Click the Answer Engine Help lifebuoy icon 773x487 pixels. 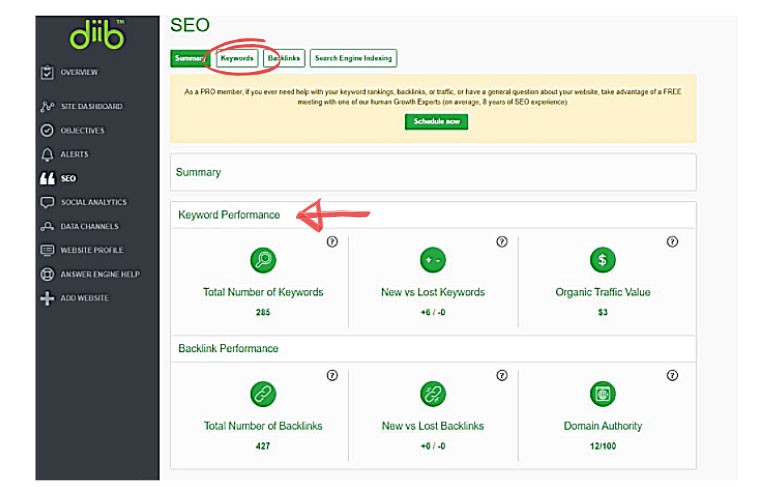pos(47,274)
